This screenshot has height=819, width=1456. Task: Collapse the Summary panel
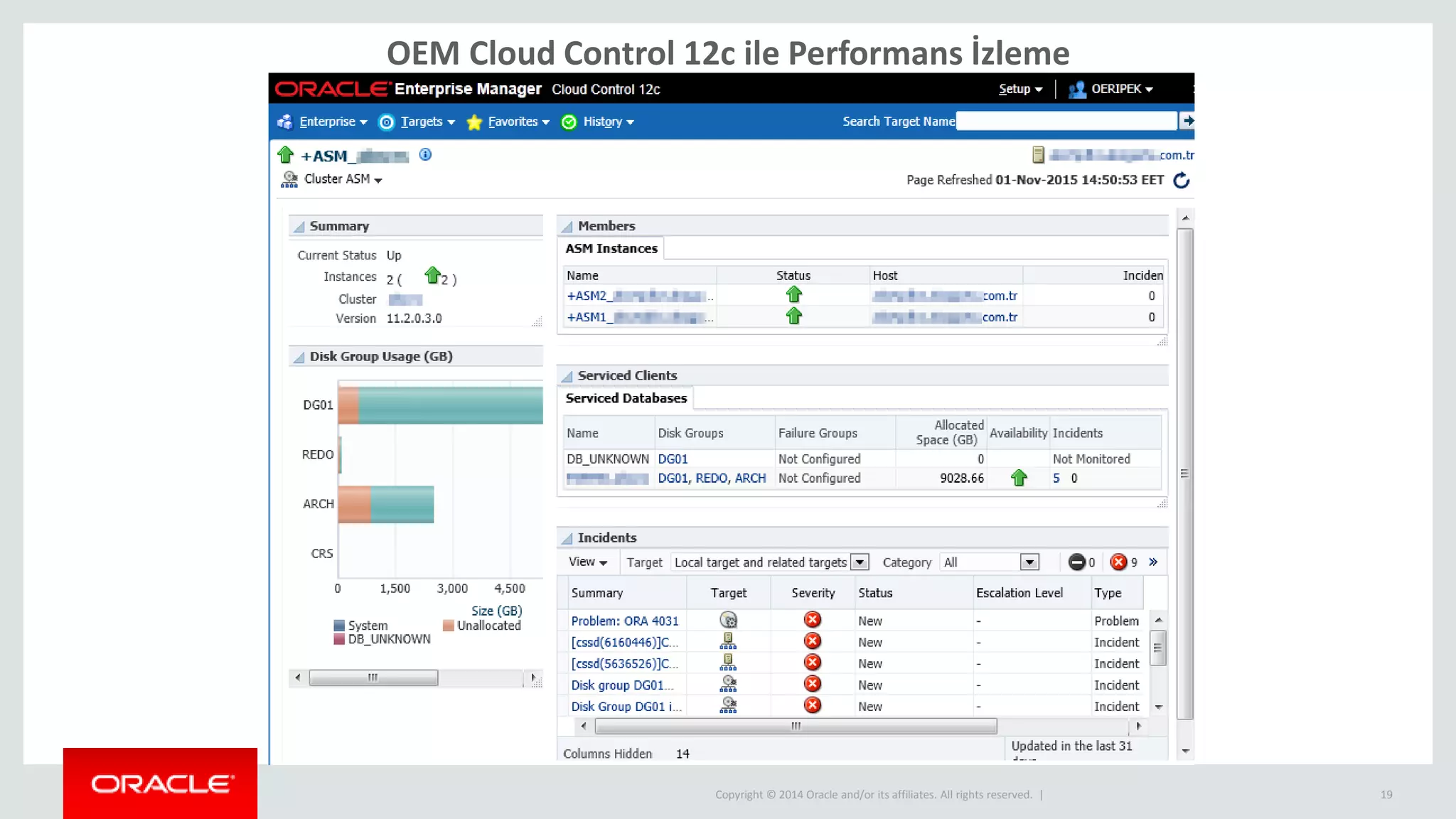pyautogui.click(x=299, y=227)
